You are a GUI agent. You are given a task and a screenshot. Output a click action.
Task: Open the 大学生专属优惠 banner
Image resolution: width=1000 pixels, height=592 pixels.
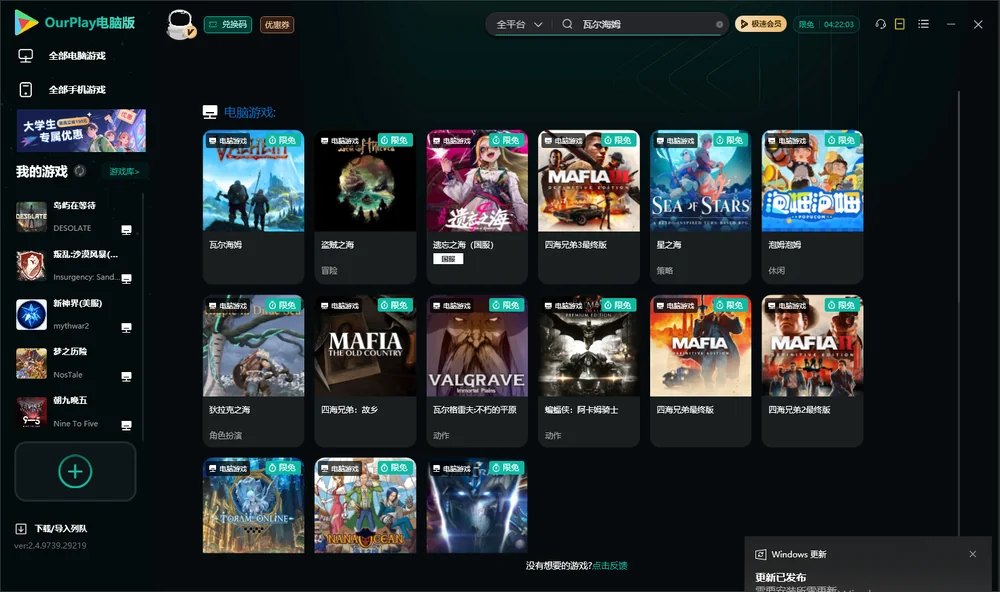81,131
